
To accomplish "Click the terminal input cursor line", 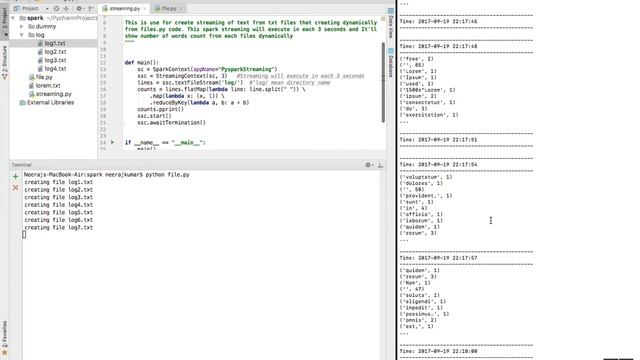I will tap(24, 234).
